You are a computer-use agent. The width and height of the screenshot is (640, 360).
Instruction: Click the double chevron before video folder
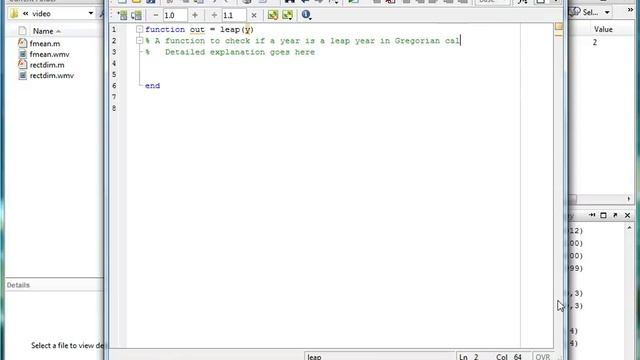coord(26,13)
